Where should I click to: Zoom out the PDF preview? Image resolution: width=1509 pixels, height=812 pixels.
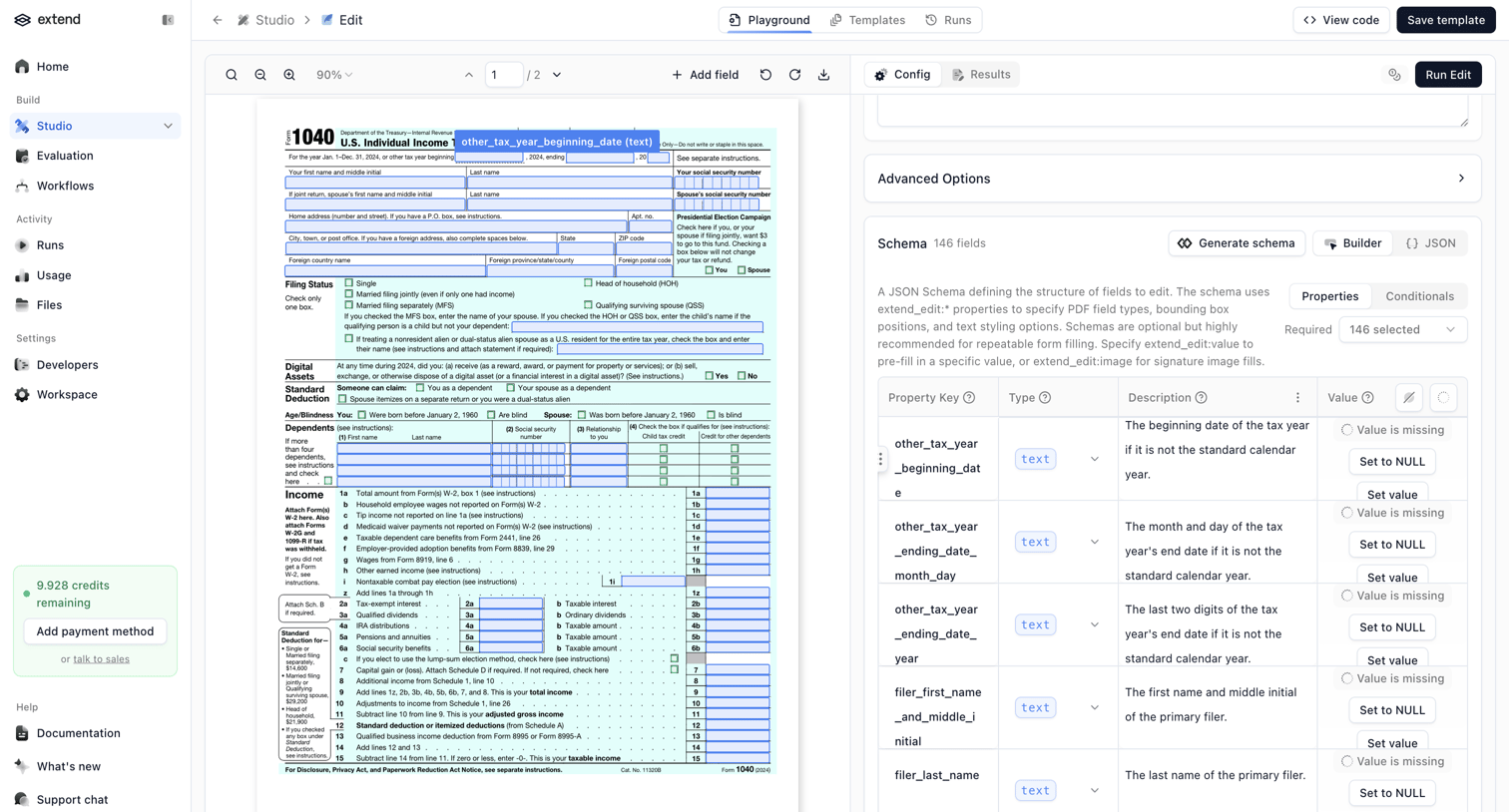(260, 75)
